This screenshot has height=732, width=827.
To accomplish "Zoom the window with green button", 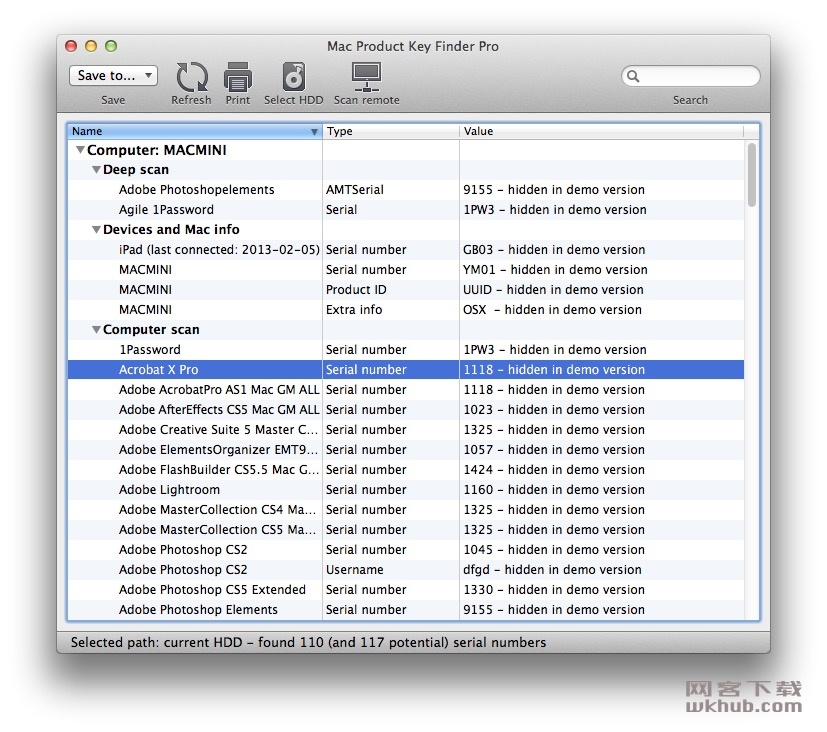I will tap(111, 46).
